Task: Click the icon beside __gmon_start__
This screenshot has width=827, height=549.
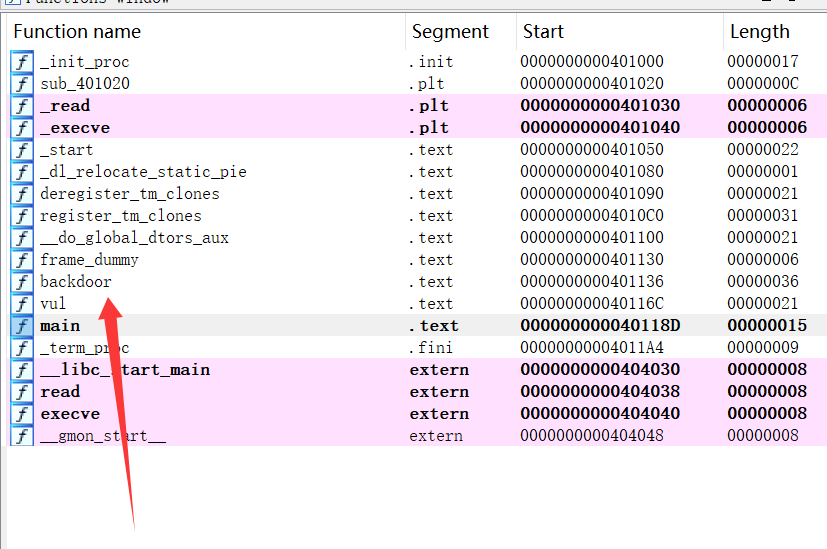Action: [x=21, y=436]
